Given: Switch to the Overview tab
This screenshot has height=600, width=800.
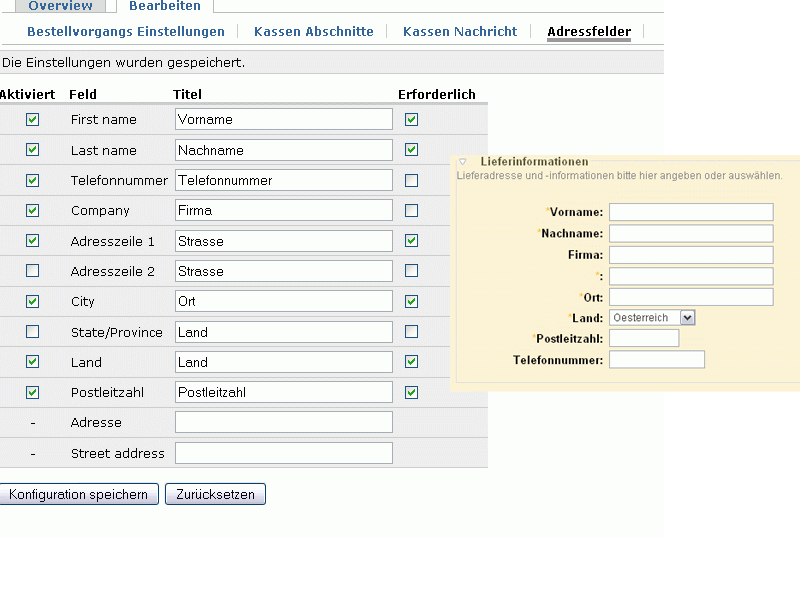Looking at the screenshot, I should (x=60, y=6).
